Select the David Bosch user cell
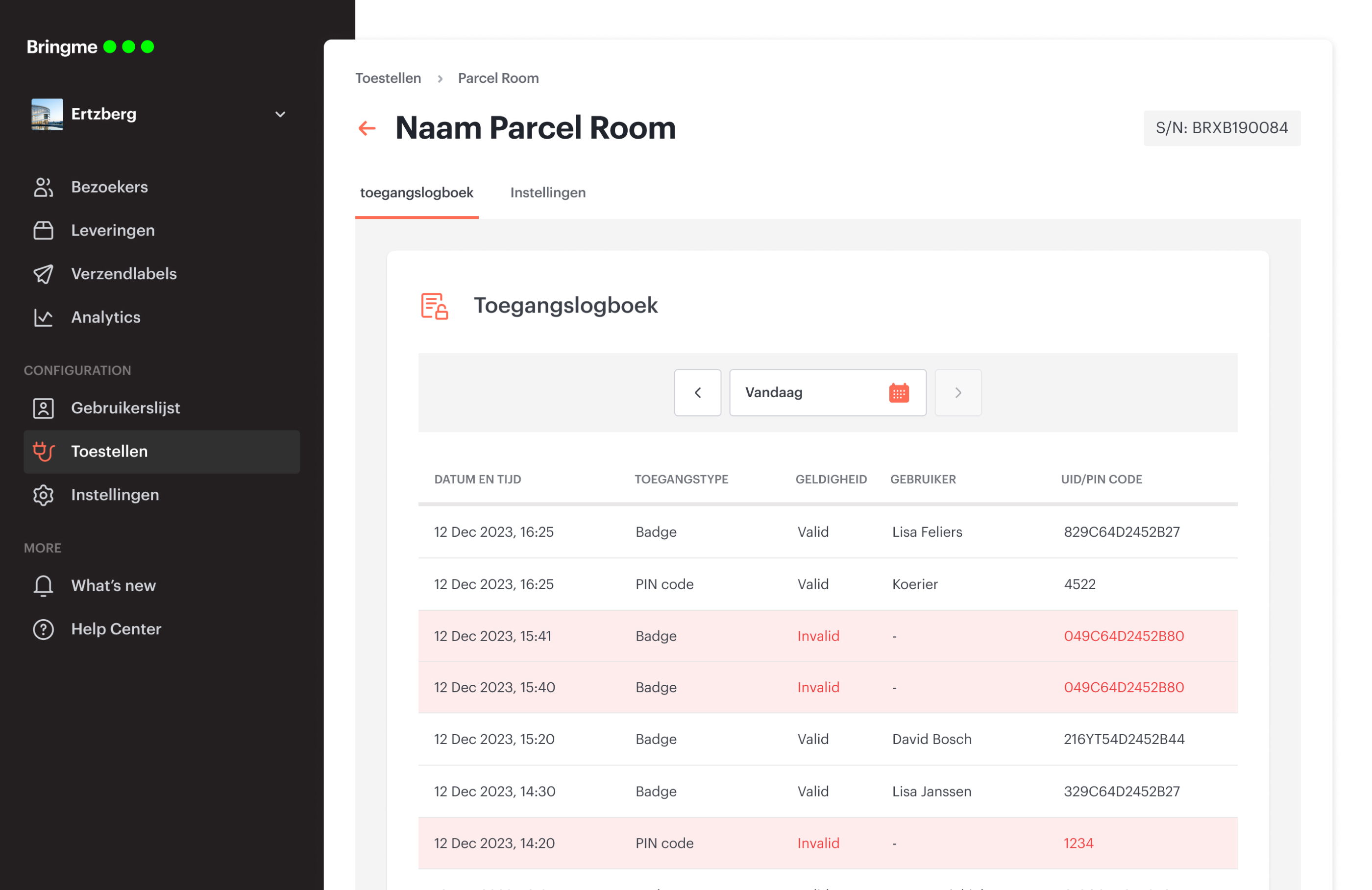This screenshot has height=890, width=1372. 931,739
